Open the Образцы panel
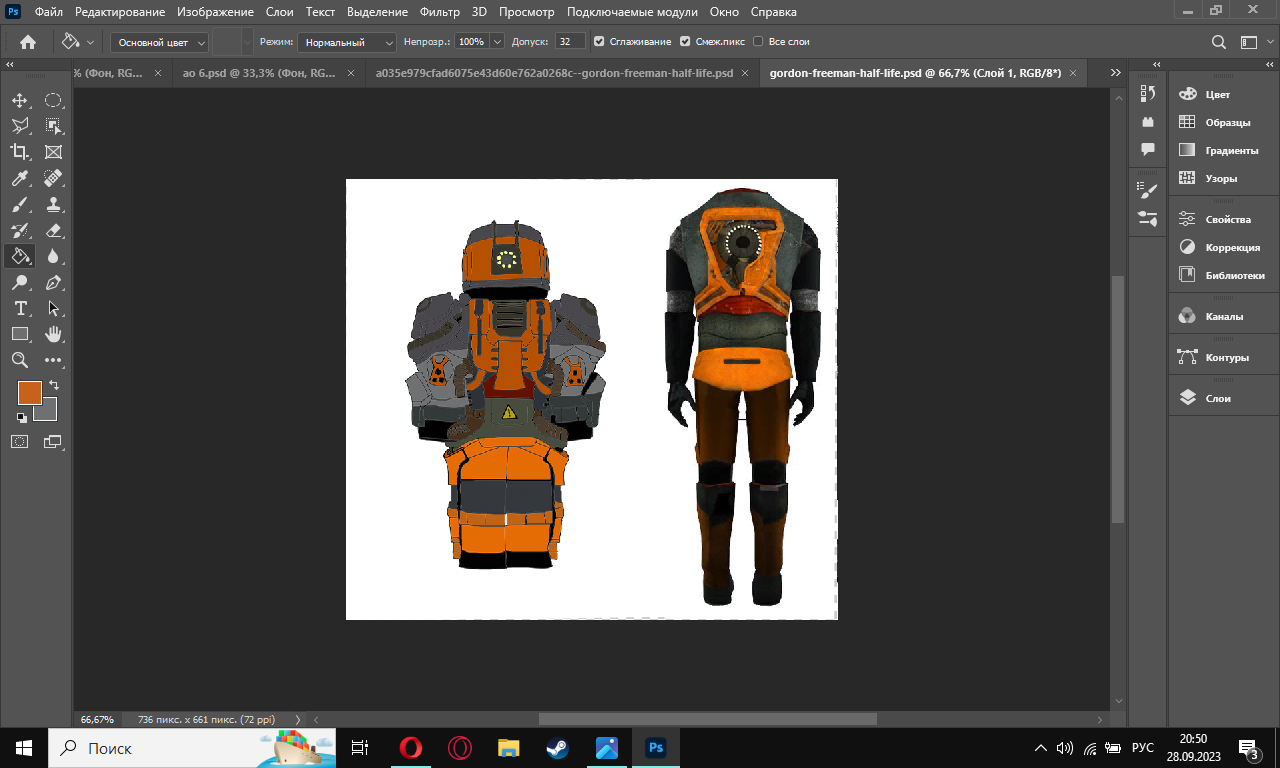The height and width of the screenshot is (768, 1280). (1228, 122)
